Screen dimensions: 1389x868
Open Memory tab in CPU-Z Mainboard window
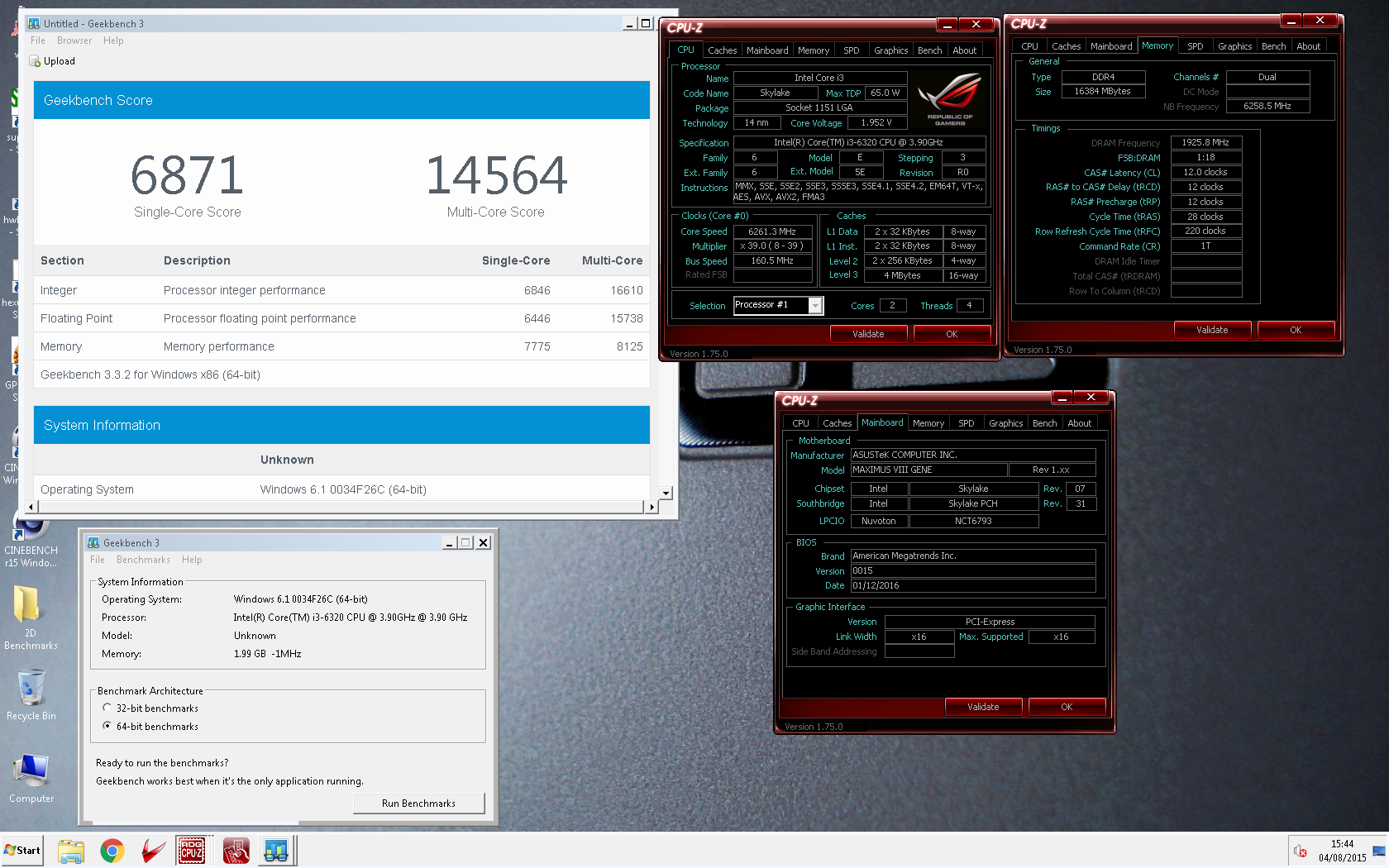point(928,423)
